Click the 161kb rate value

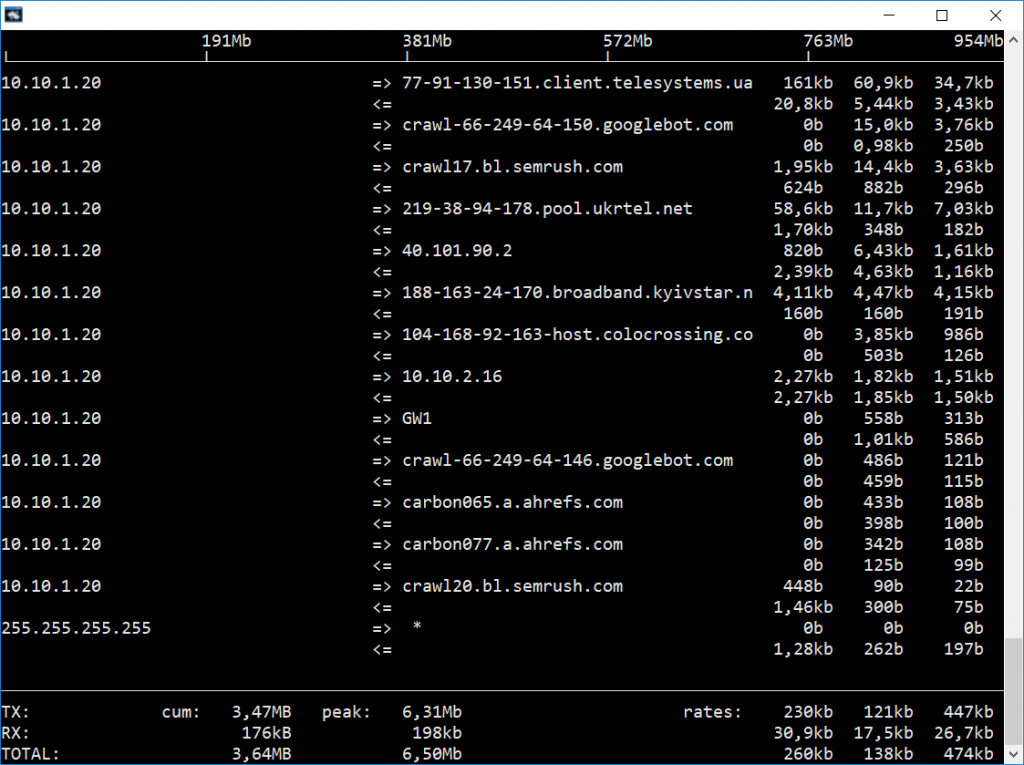pyautogui.click(x=808, y=83)
